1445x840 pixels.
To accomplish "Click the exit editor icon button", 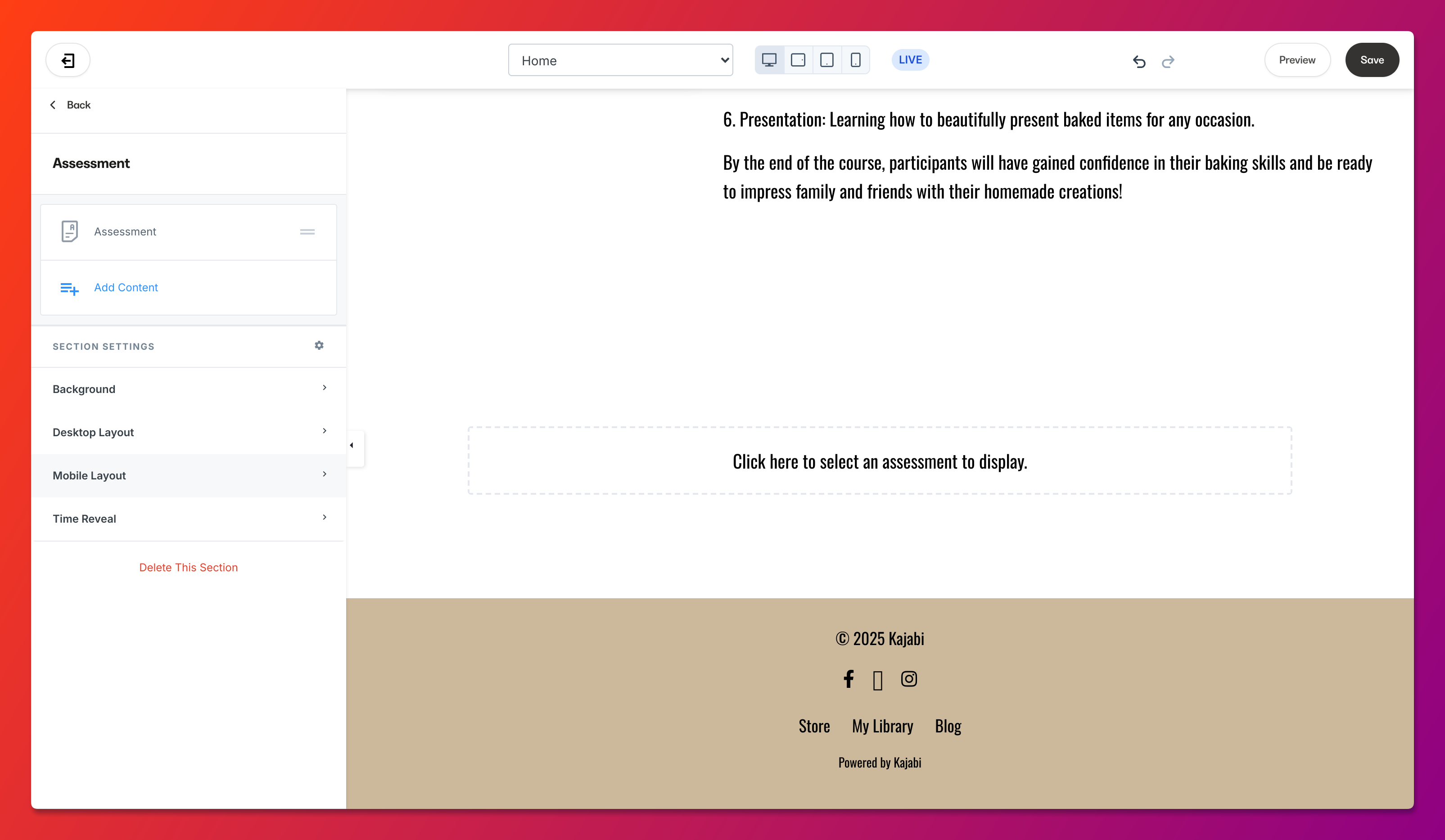I will pyautogui.click(x=68, y=60).
